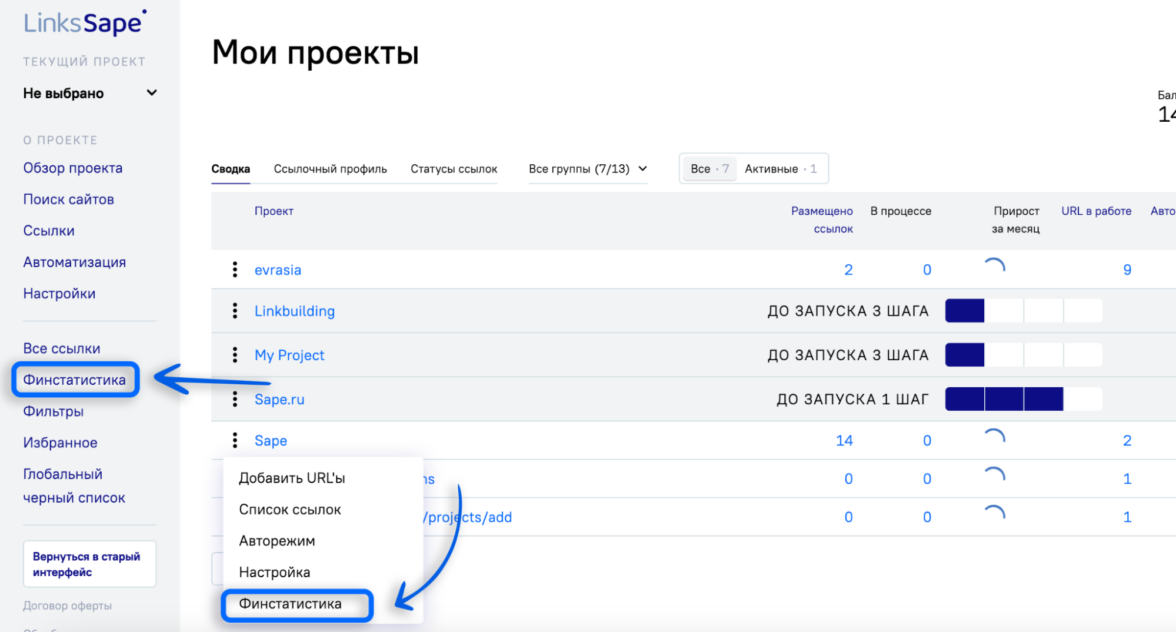This screenshot has height=632, width=1176.
Task: Expand the 'Не выбрано' project selector
Action: [x=90, y=93]
